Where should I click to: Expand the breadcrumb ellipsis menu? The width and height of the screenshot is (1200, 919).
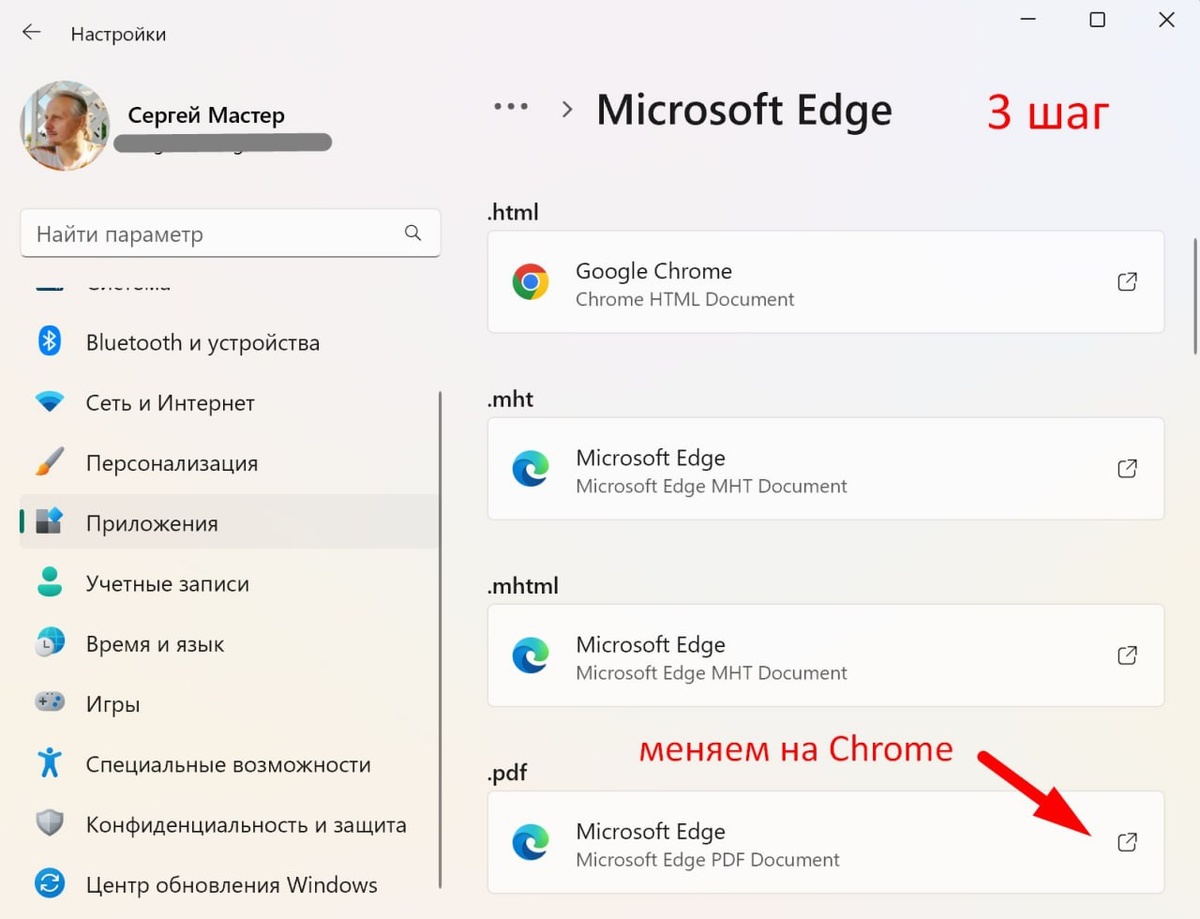[510, 107]
